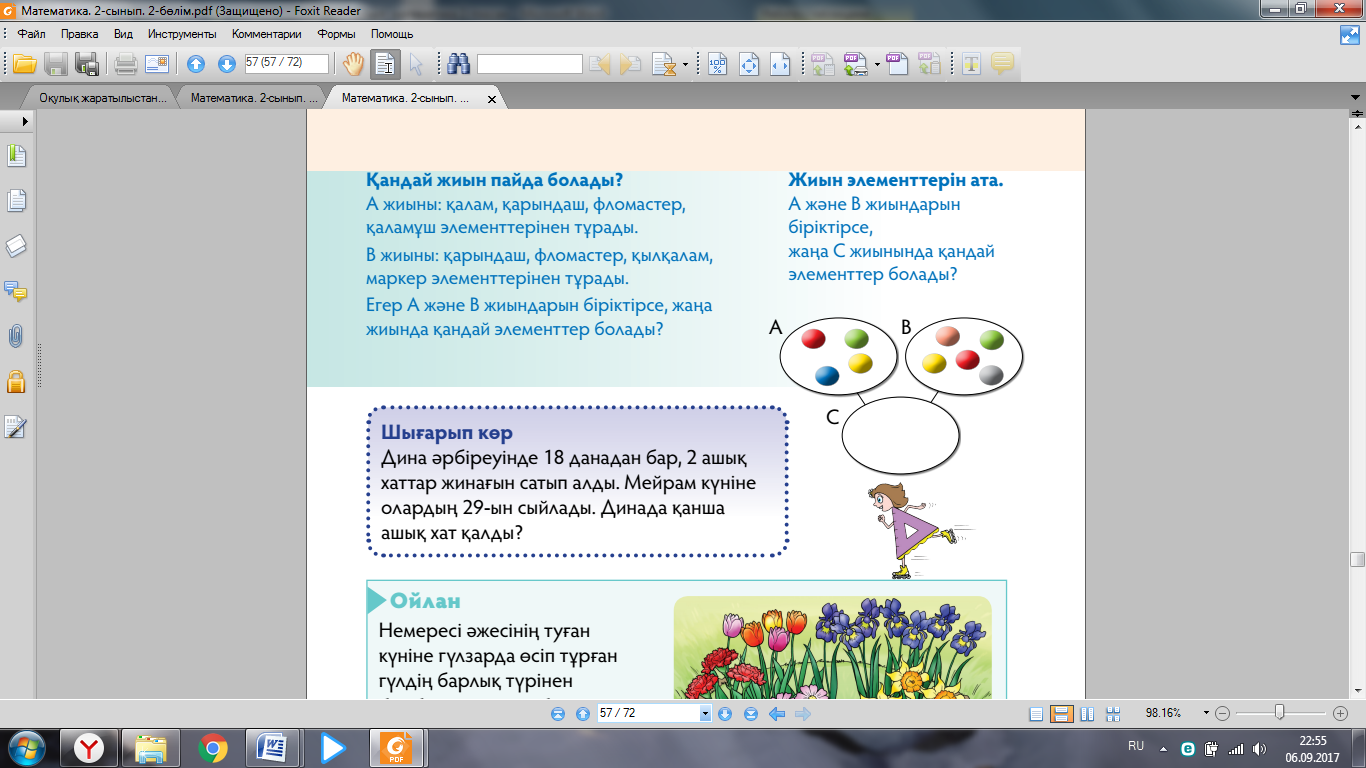Click the Save icon in toolbar

(56, 64)
